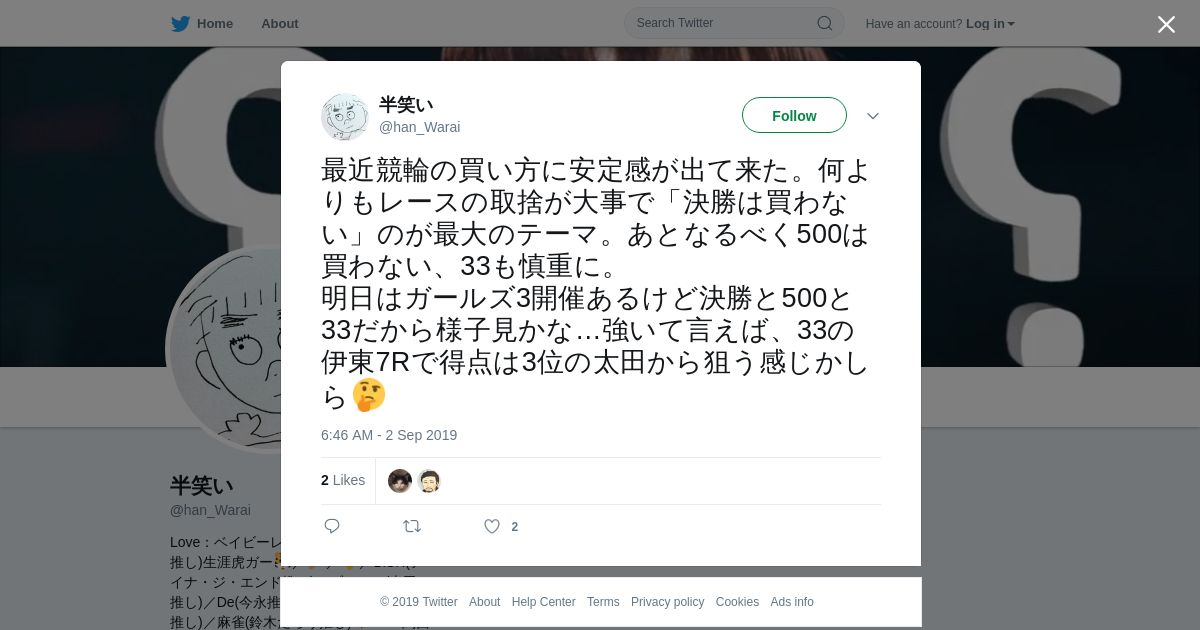Open the tweet author's avatar in dialog
This screenshot has height=630, width=1200.
point(345,117)
